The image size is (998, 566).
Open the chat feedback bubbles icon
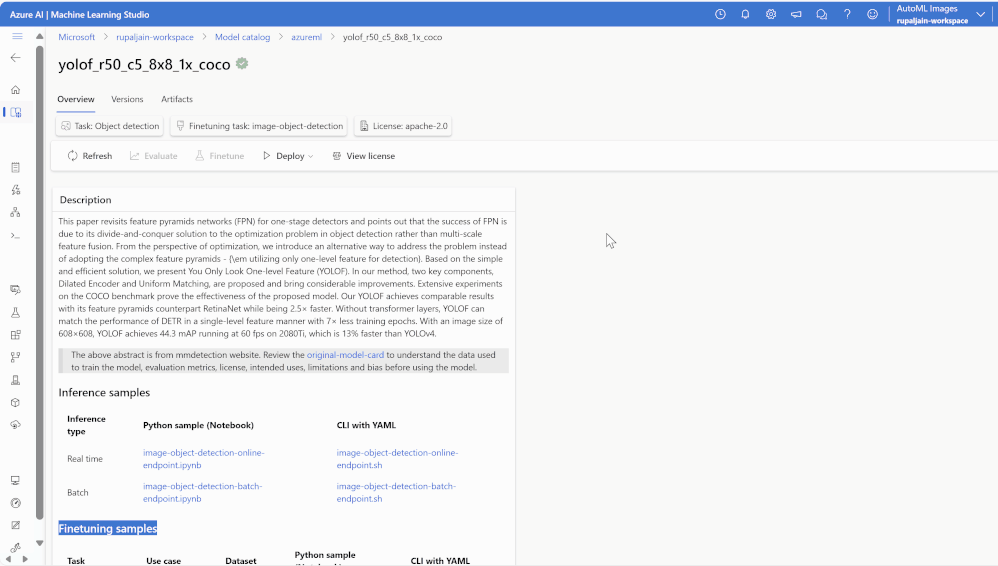pyautogui.click(x=822, y=14)
